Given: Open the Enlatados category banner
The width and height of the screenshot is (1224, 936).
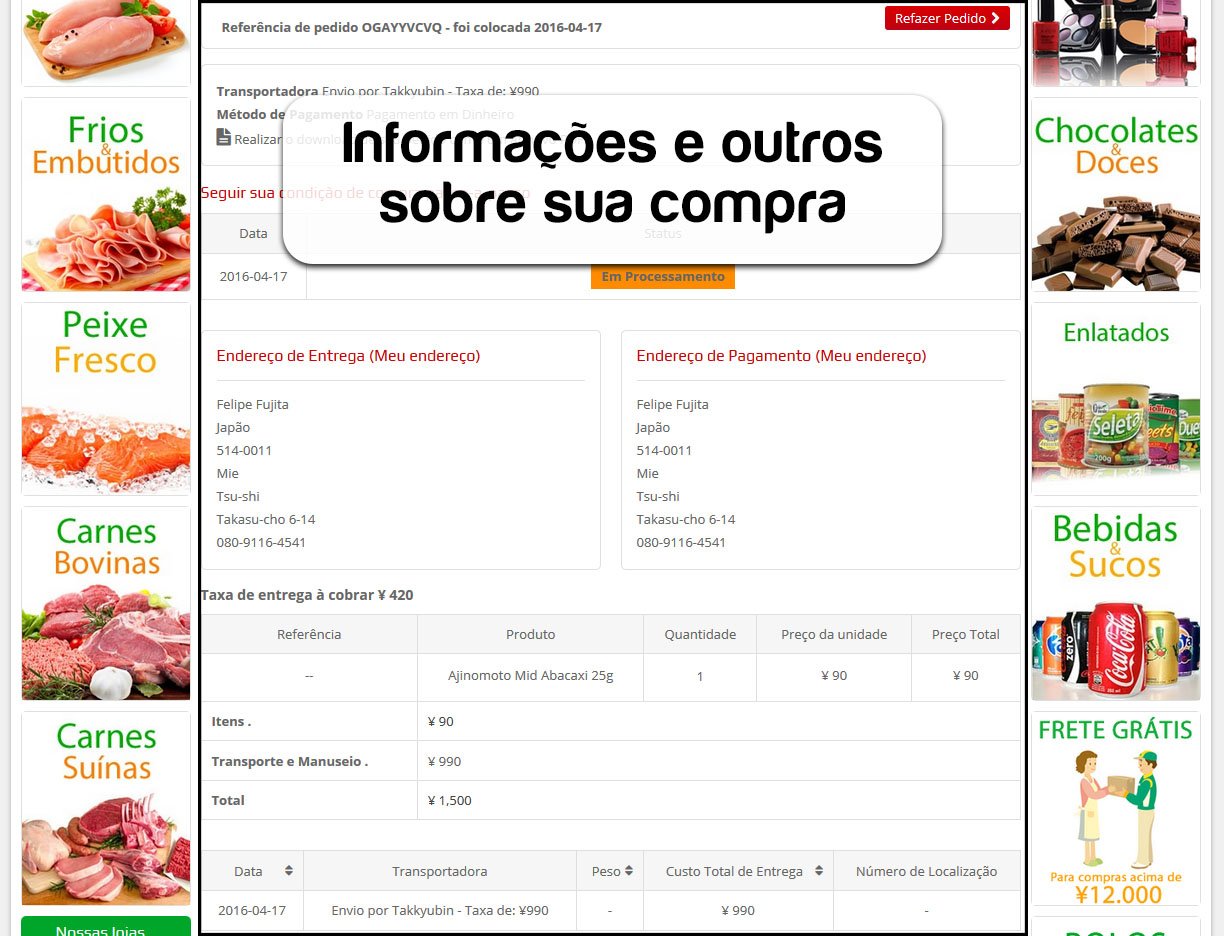Looking at the screenshot, I should 1115,398.
